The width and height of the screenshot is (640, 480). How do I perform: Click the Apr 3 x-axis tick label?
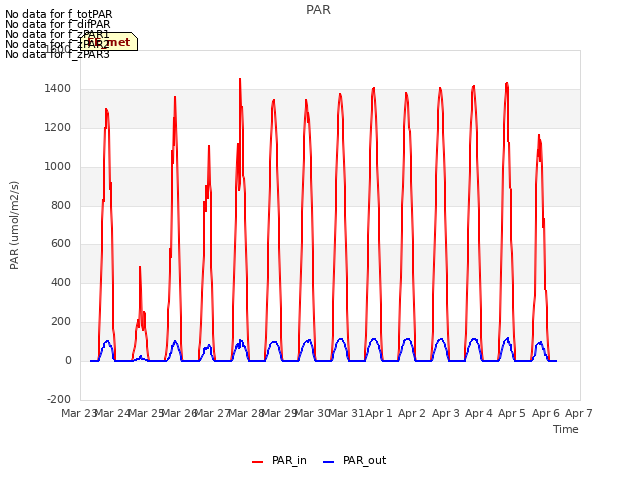(x=445, y=413)
